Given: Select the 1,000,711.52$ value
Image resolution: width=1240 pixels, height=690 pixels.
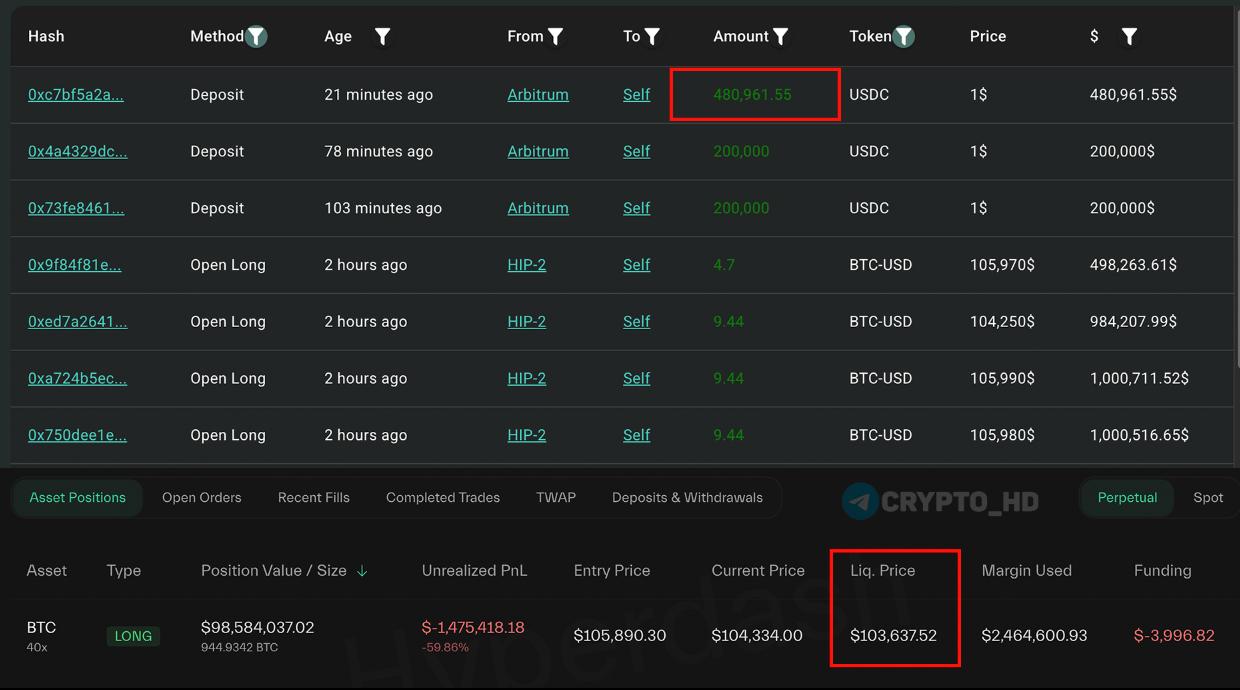Looking at the screenshot, I should click(1139, 379).
